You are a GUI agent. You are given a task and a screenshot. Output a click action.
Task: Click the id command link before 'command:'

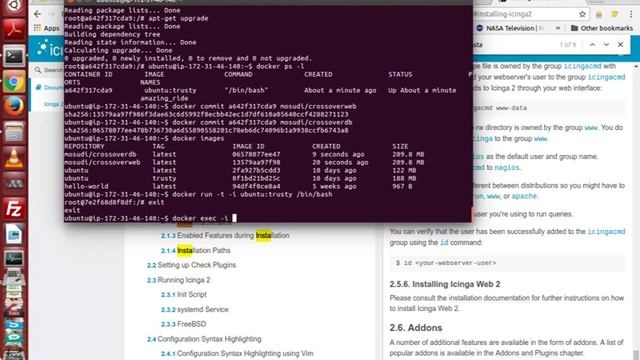[x=444, y=242]
